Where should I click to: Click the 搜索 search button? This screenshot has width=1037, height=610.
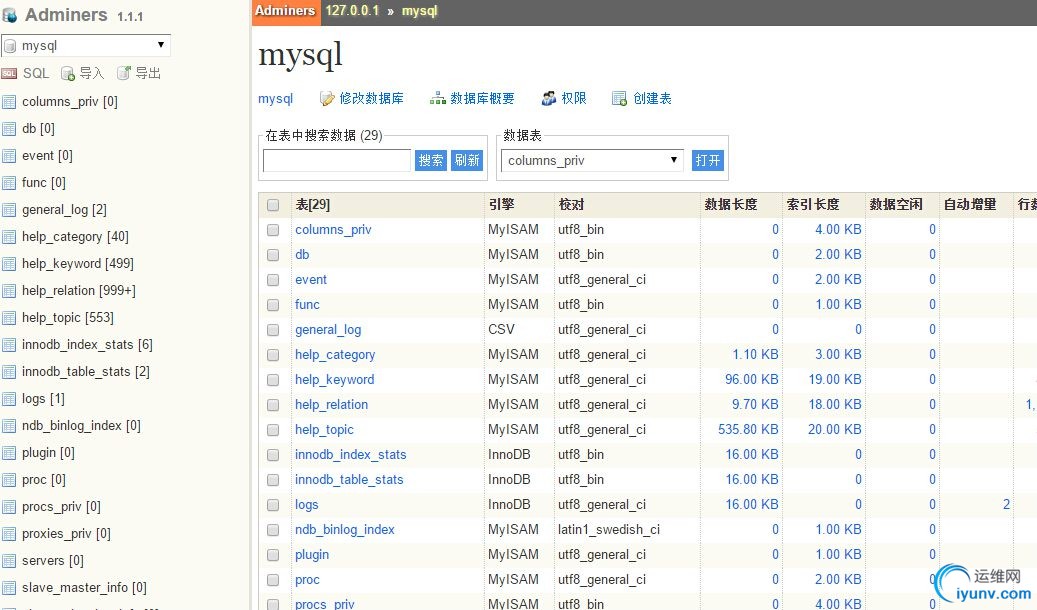pyautogui.click(x=431, y=160)
